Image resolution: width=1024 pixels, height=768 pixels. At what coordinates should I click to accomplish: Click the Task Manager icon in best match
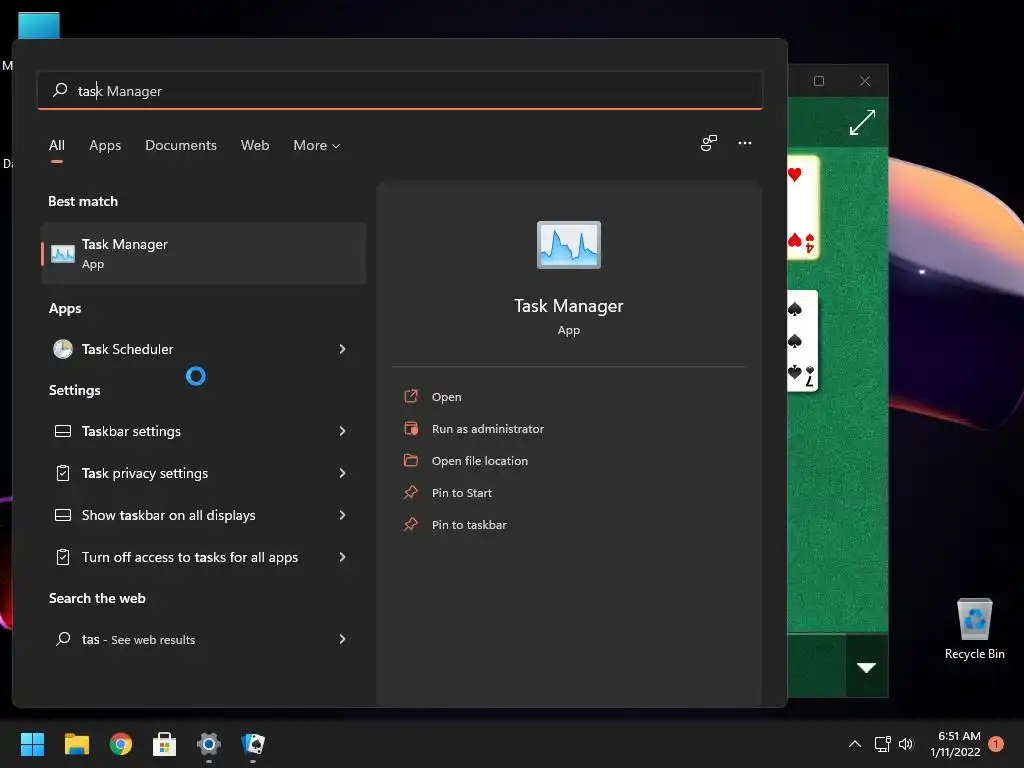[63, 253]
